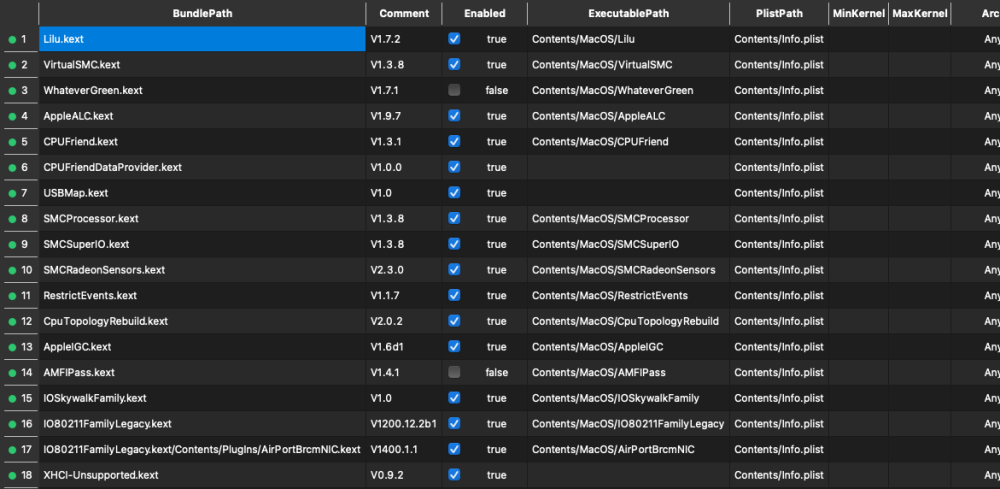
Task: Uncheck SMCProcessor.kext enabled checkbox
Action: [x=454, y=219]
